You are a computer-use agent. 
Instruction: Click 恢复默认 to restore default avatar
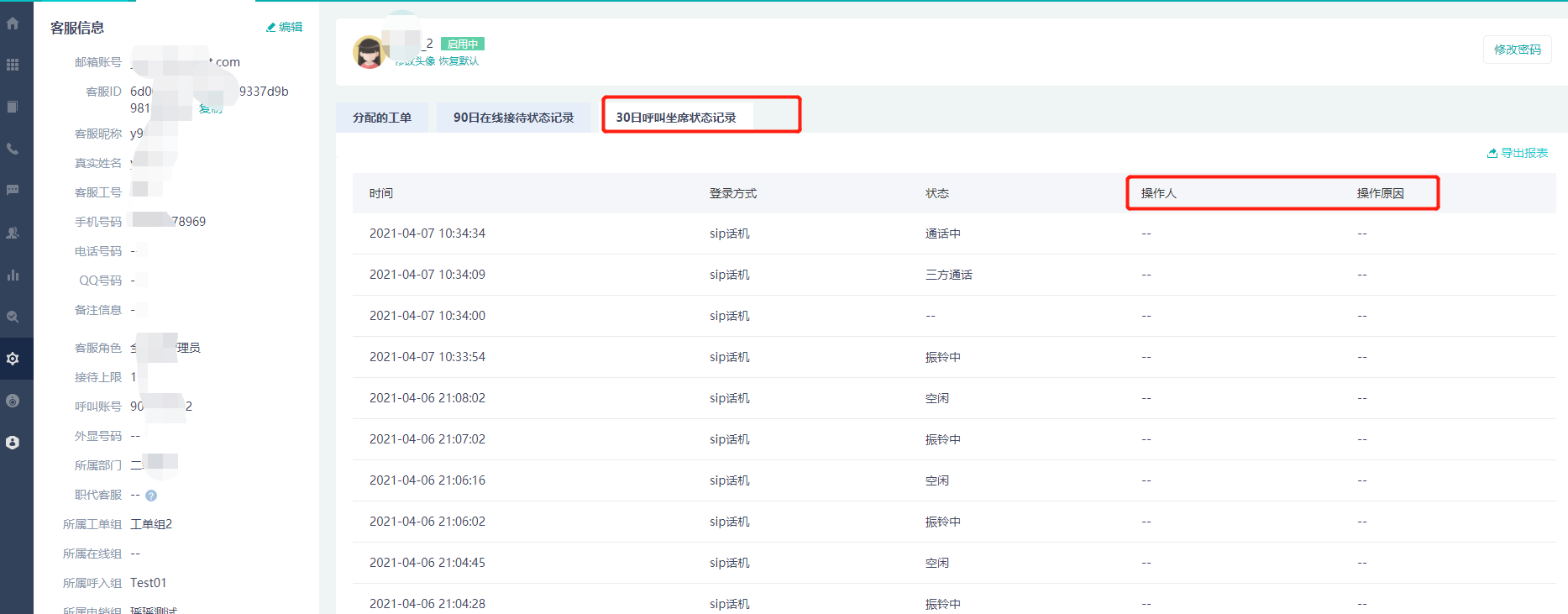click(x=459, y=61)
